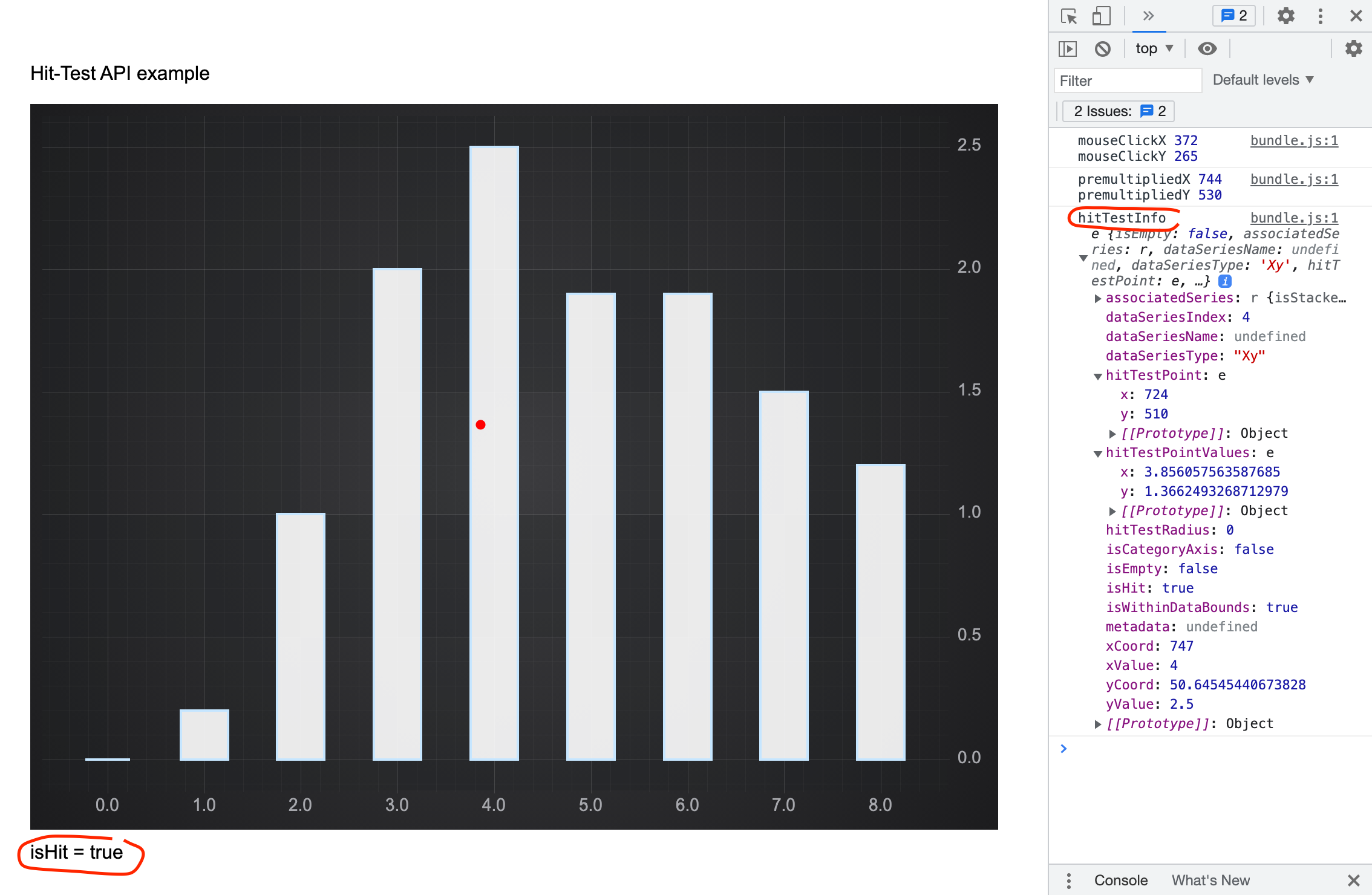Show the console sidebar
Screen dimensions: 1372x895
pyautogui.click(x=1068, y=48)
